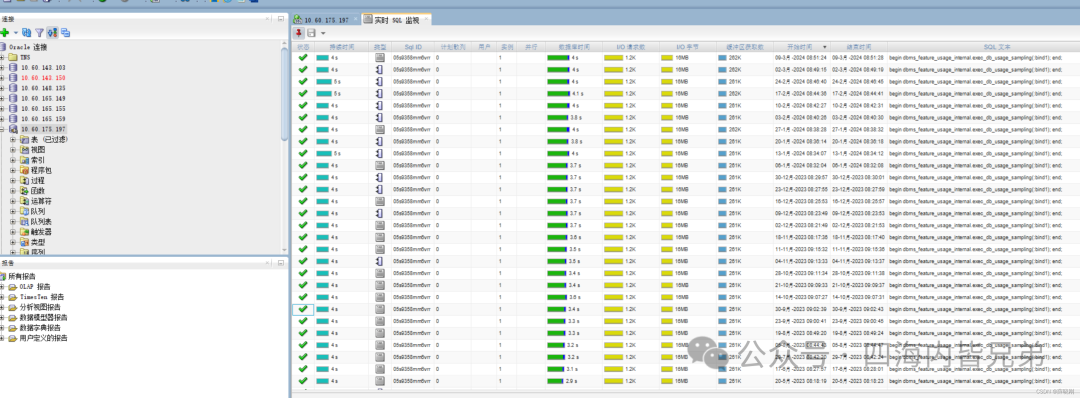Click duration bar in row started 24-2月-2024 08:46:40

[x=324, y=82]
